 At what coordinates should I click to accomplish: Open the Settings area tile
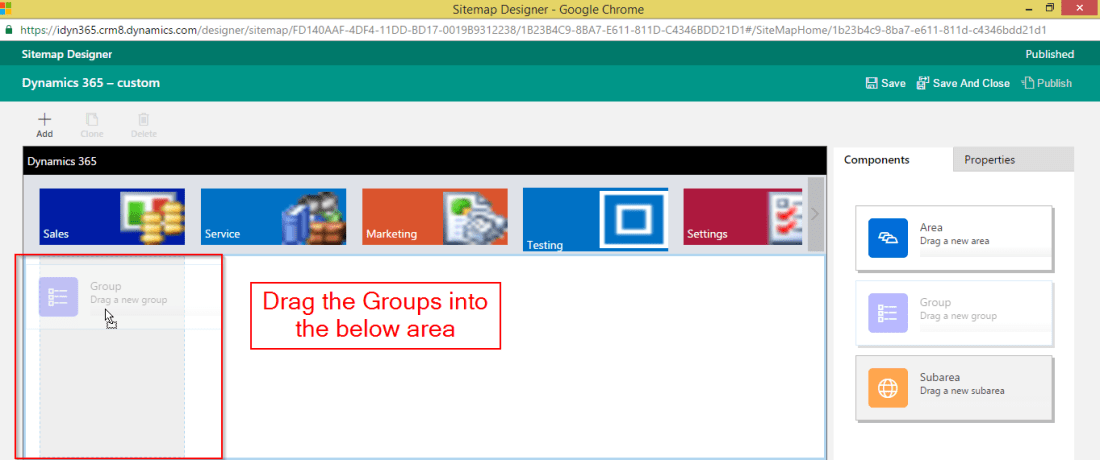[743, 217]
